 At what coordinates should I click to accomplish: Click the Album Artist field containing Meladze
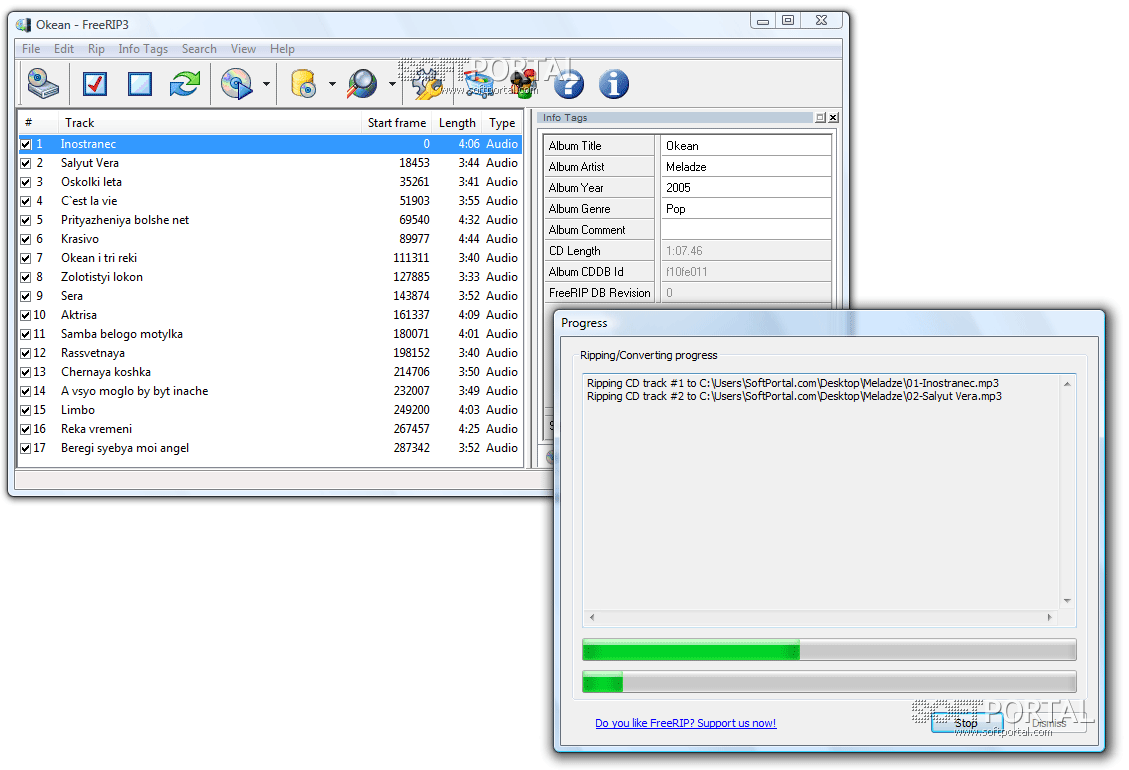(x=746, y=166)
